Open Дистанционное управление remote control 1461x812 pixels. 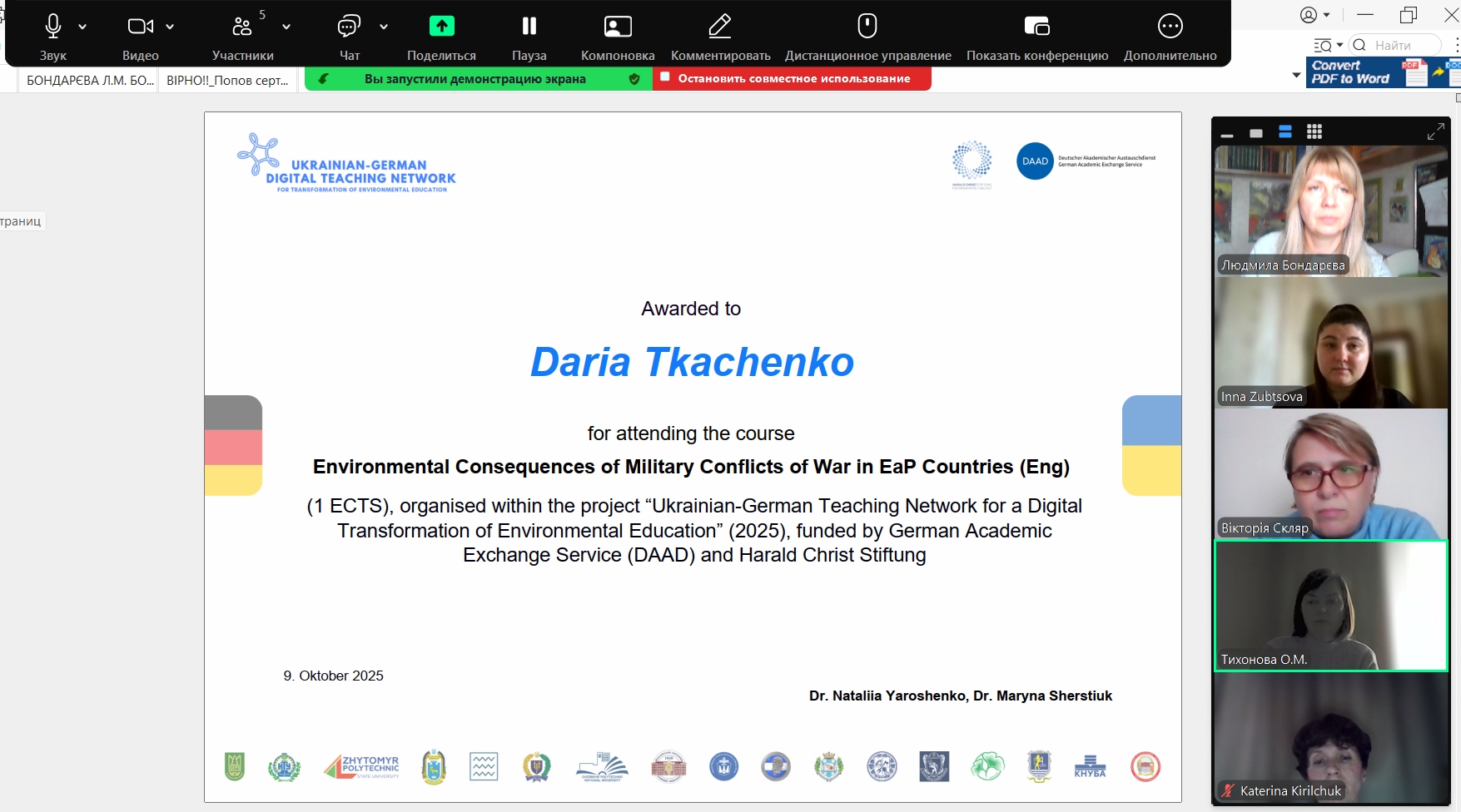click(x=867, y=27)
